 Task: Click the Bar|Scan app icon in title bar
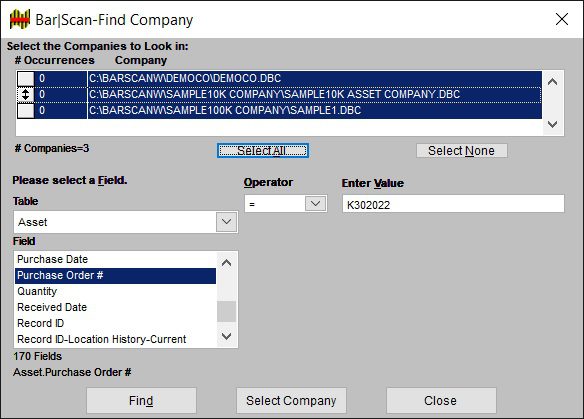20,19
